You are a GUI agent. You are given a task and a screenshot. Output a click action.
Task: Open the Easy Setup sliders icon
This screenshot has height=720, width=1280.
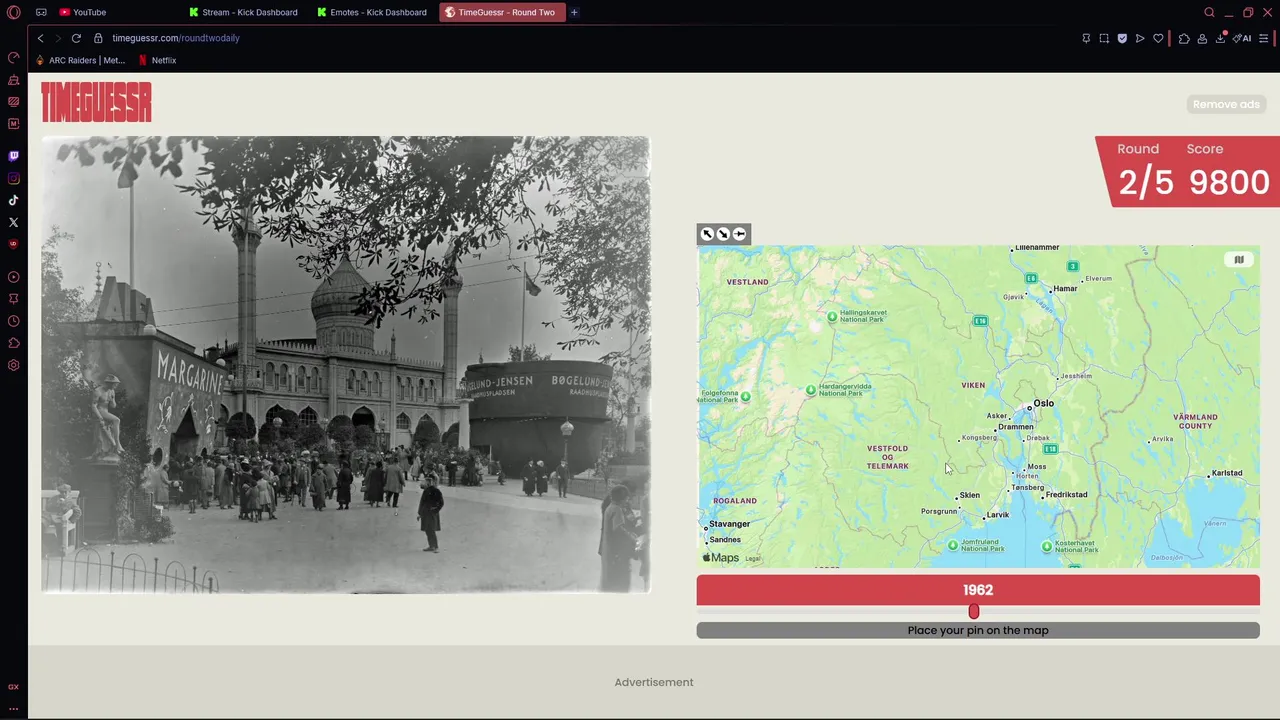(1264, 38)
